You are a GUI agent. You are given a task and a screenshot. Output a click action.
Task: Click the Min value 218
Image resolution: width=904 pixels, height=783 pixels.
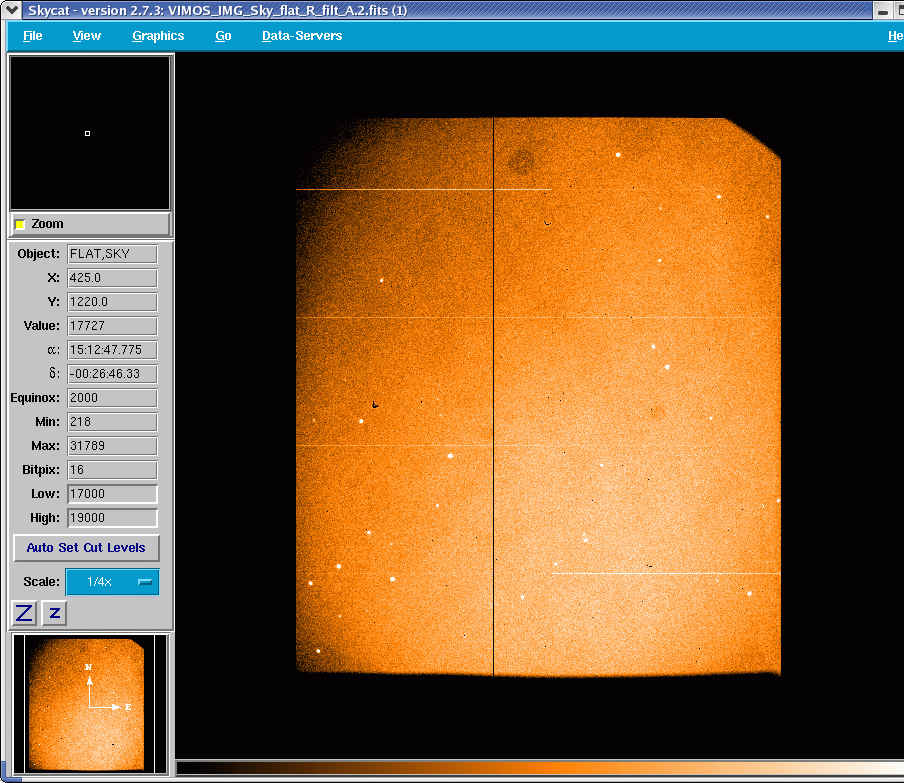coord(112,422)
